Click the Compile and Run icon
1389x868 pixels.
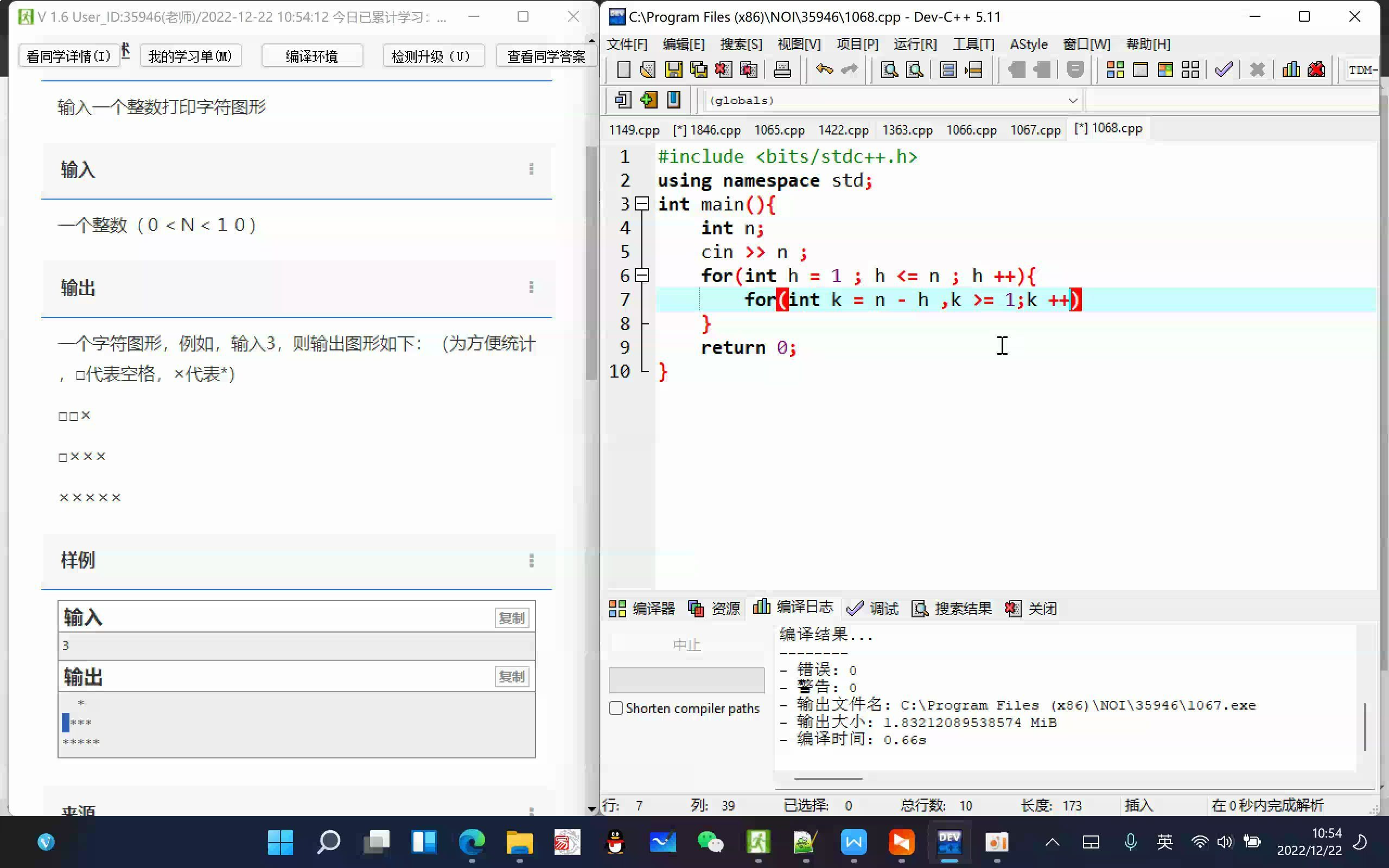1165,70
